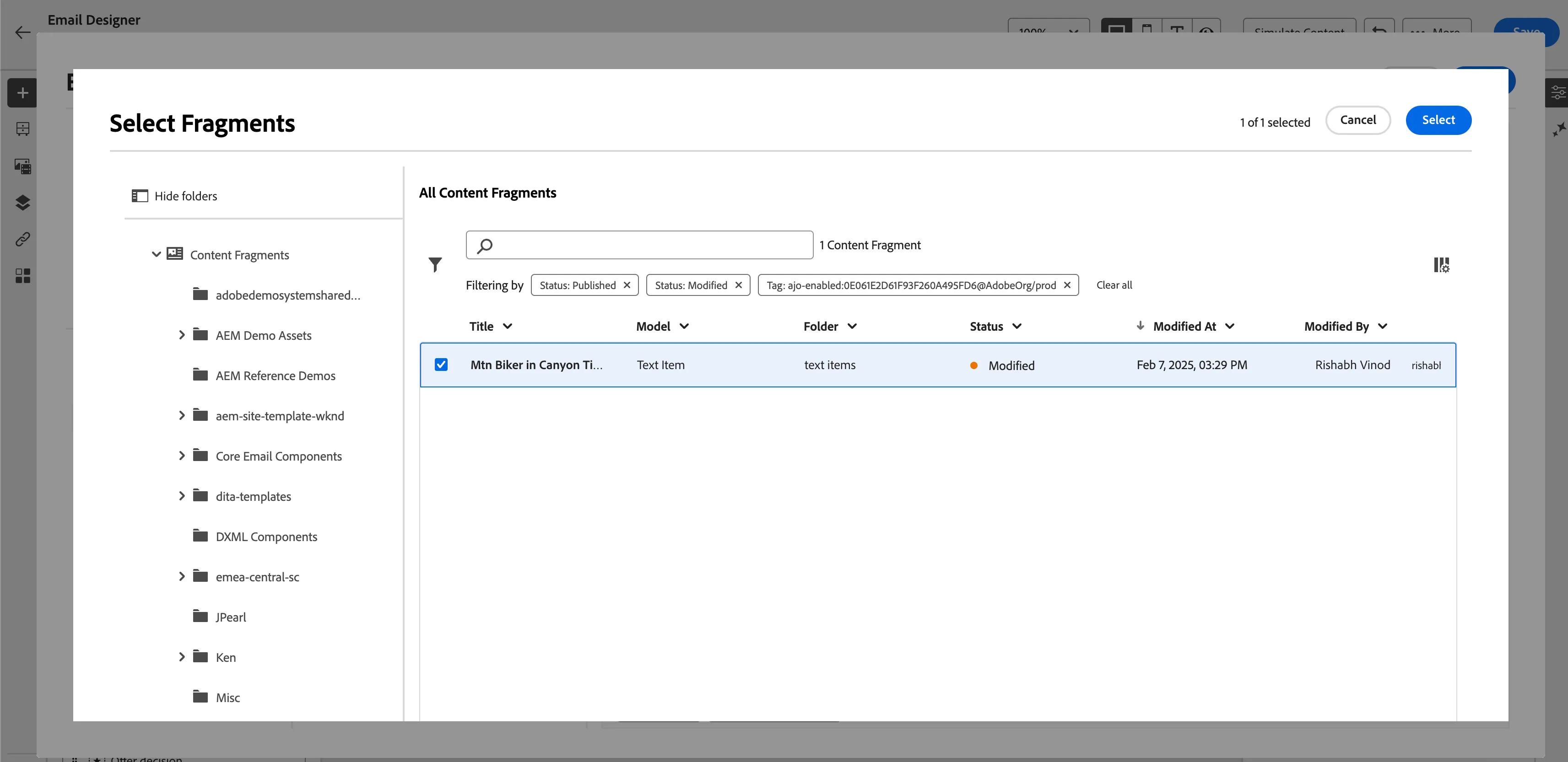The height and width of the screenshot is (762, 1568).
Task: Open the Status column menu
Action: [x=1016, y=326]
